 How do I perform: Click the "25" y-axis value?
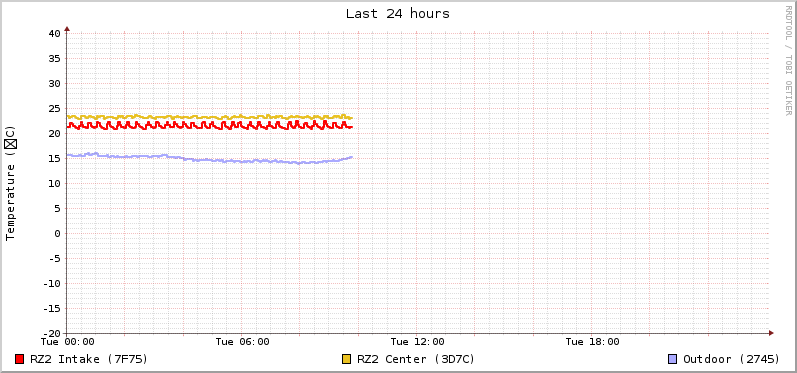pos(54,108)
